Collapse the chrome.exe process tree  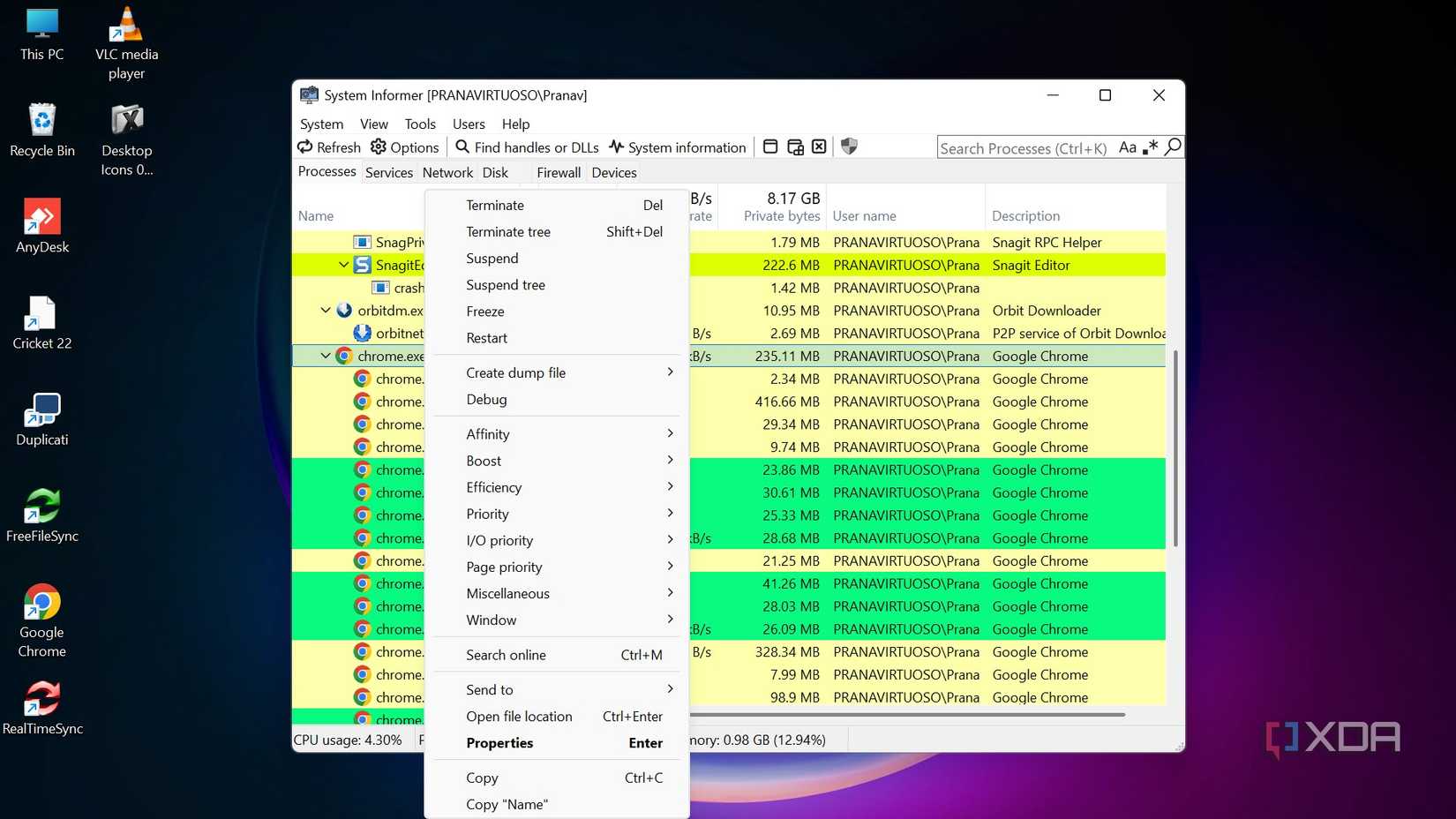(325, 356)
